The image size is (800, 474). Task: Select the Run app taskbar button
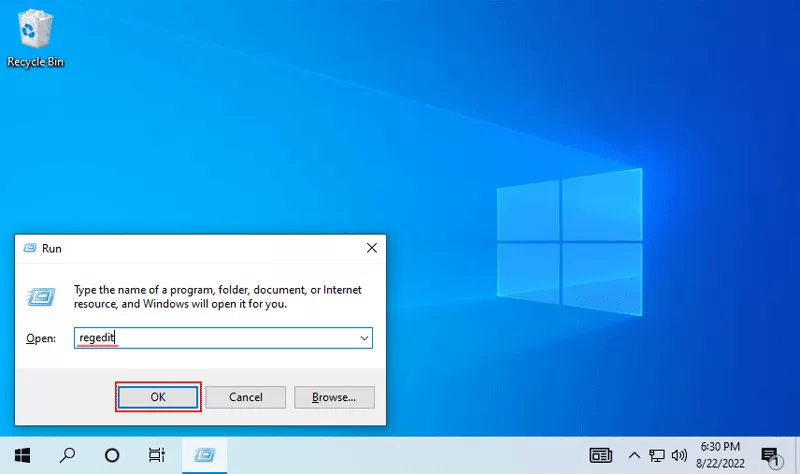205,455
